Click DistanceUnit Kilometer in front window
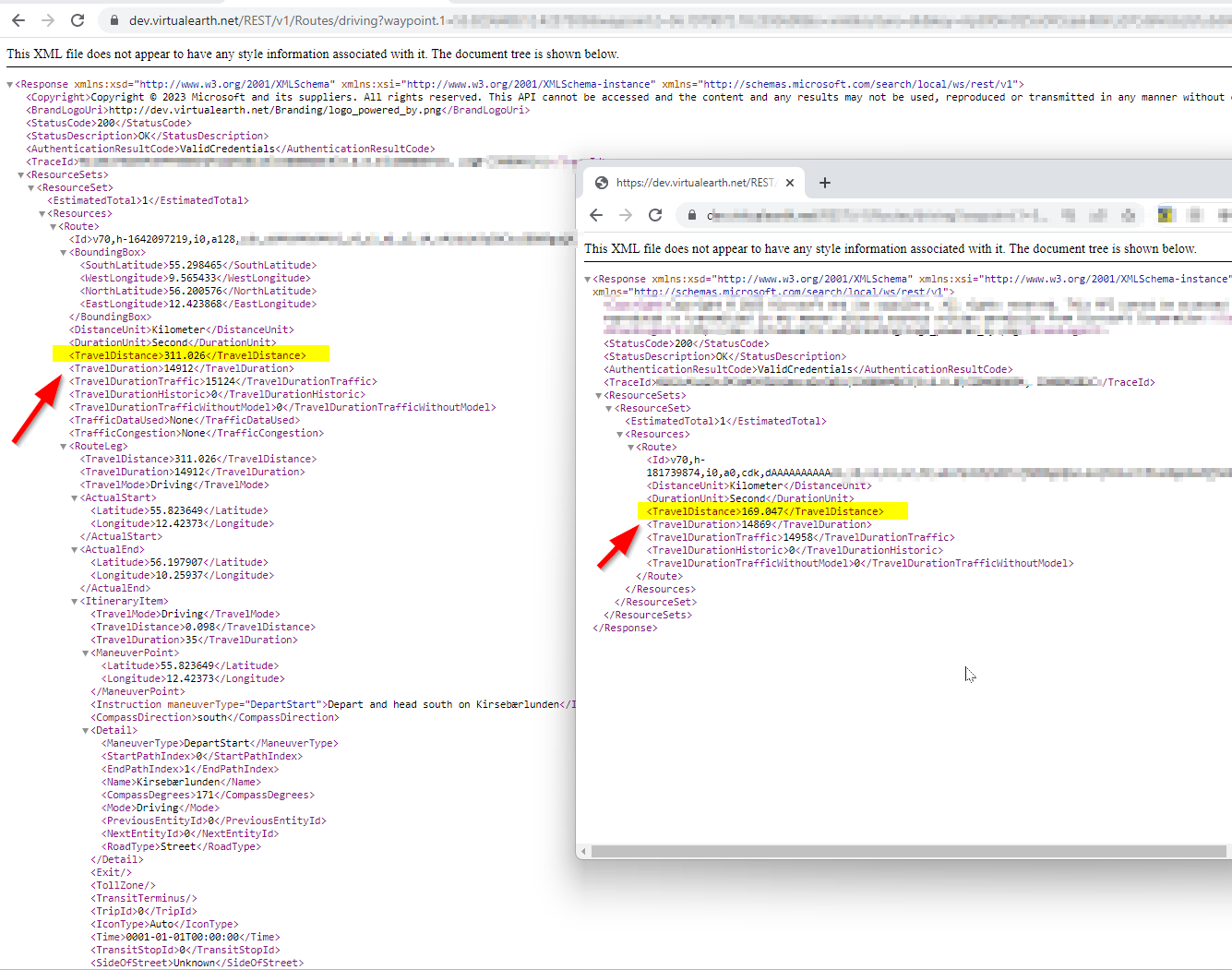The image size is (1232, 970). point(759,485)
